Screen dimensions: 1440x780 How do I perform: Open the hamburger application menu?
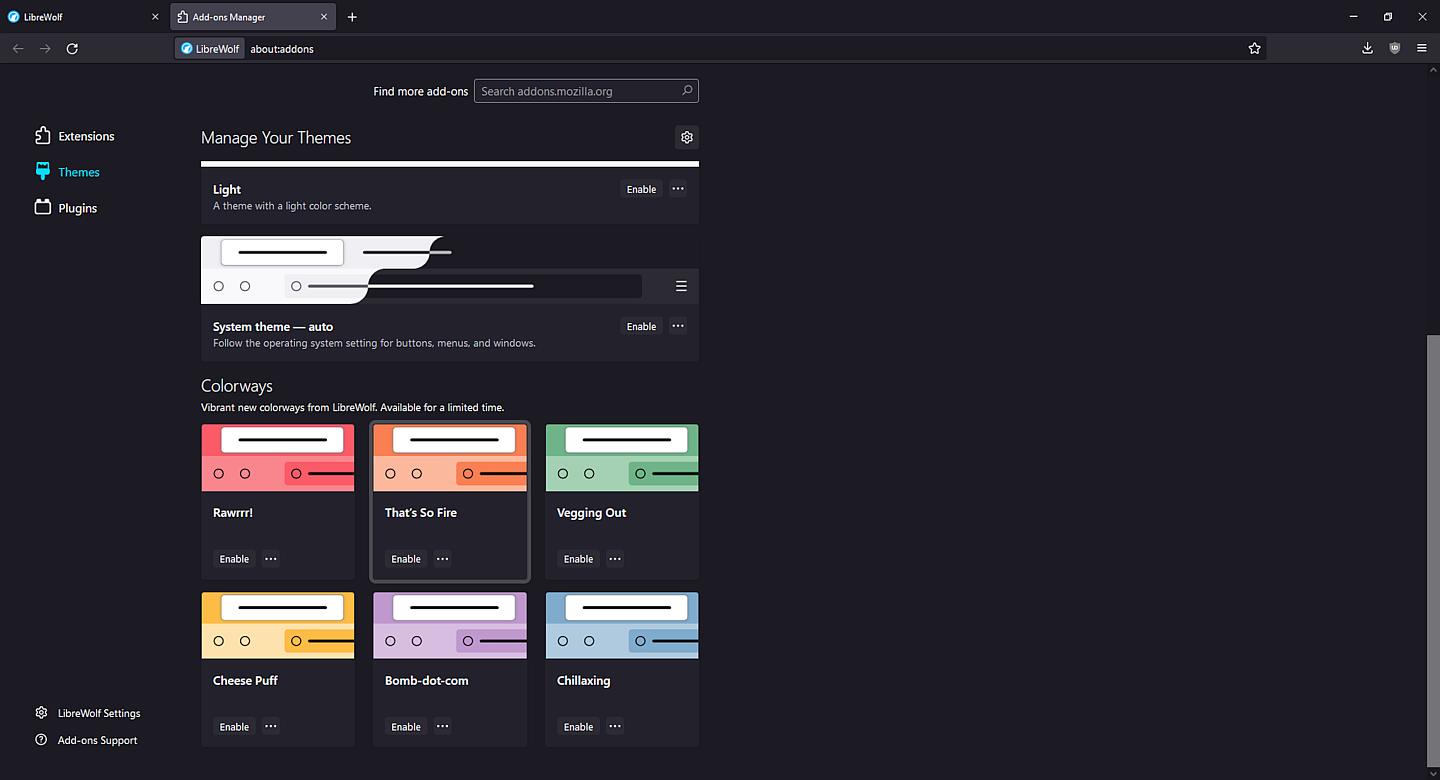1421,48
